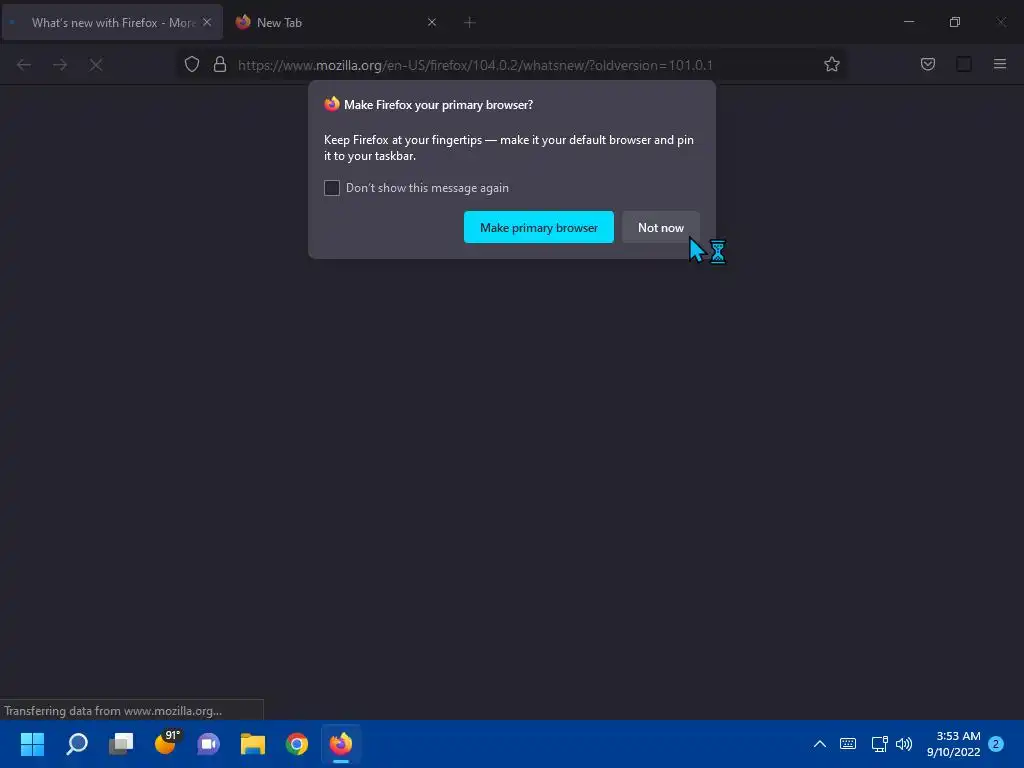Stop loading the page
The height and width of the screenshot is (768, 1024).
[96, 65]
